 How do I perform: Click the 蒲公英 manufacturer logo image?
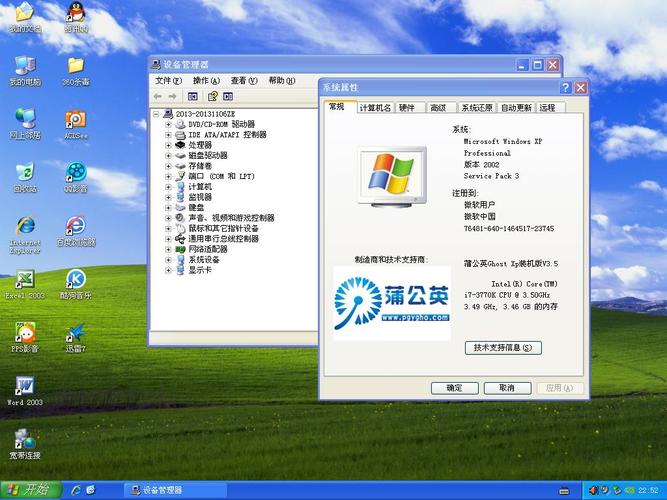click(x=392, y=303)
